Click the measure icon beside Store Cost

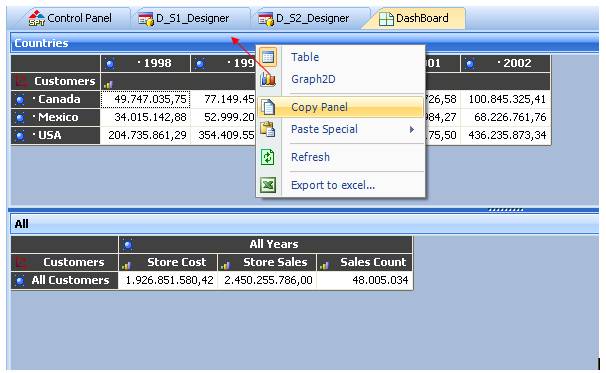[126, 265]
